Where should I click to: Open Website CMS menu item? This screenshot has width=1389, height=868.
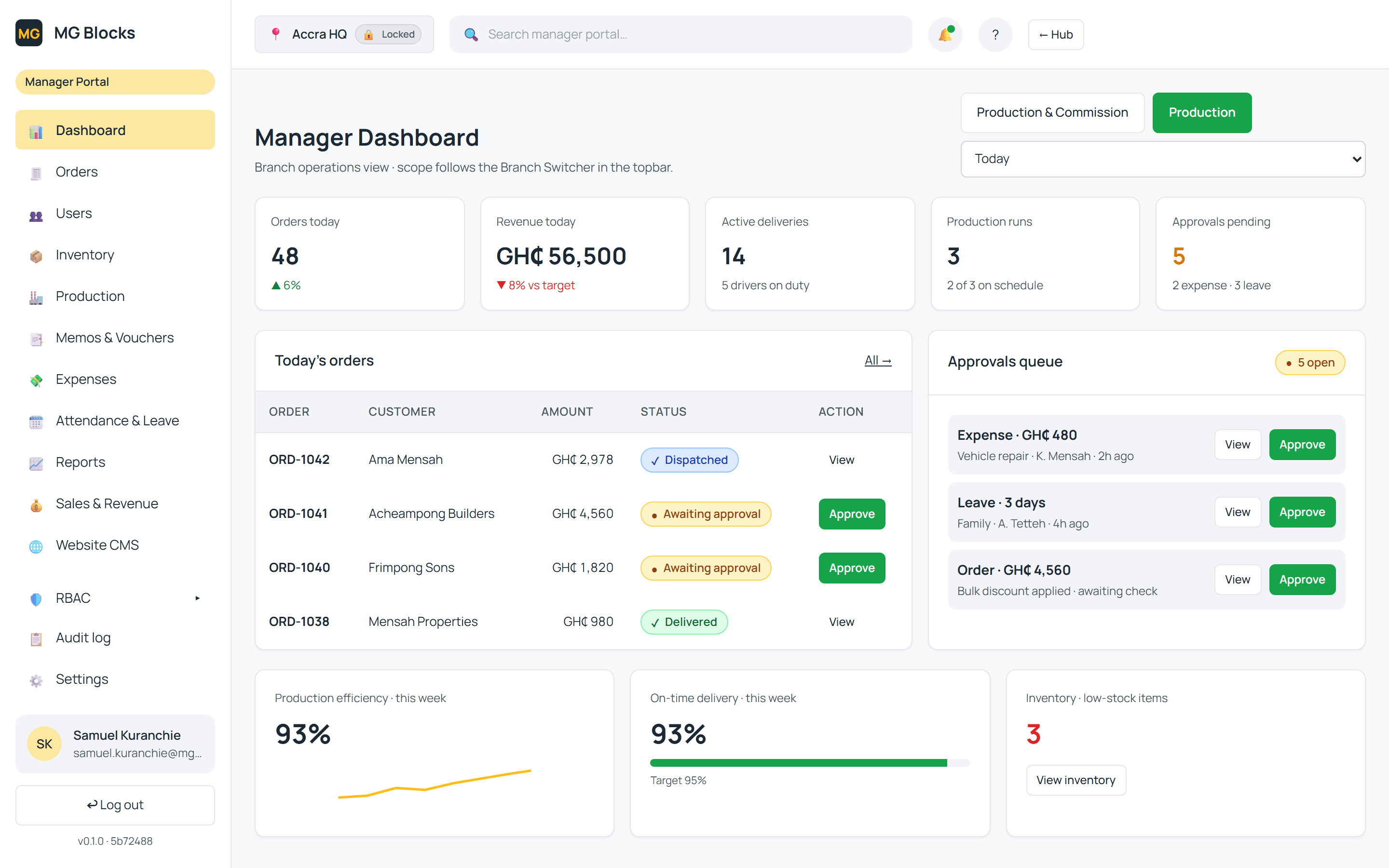tap(115, 545)
